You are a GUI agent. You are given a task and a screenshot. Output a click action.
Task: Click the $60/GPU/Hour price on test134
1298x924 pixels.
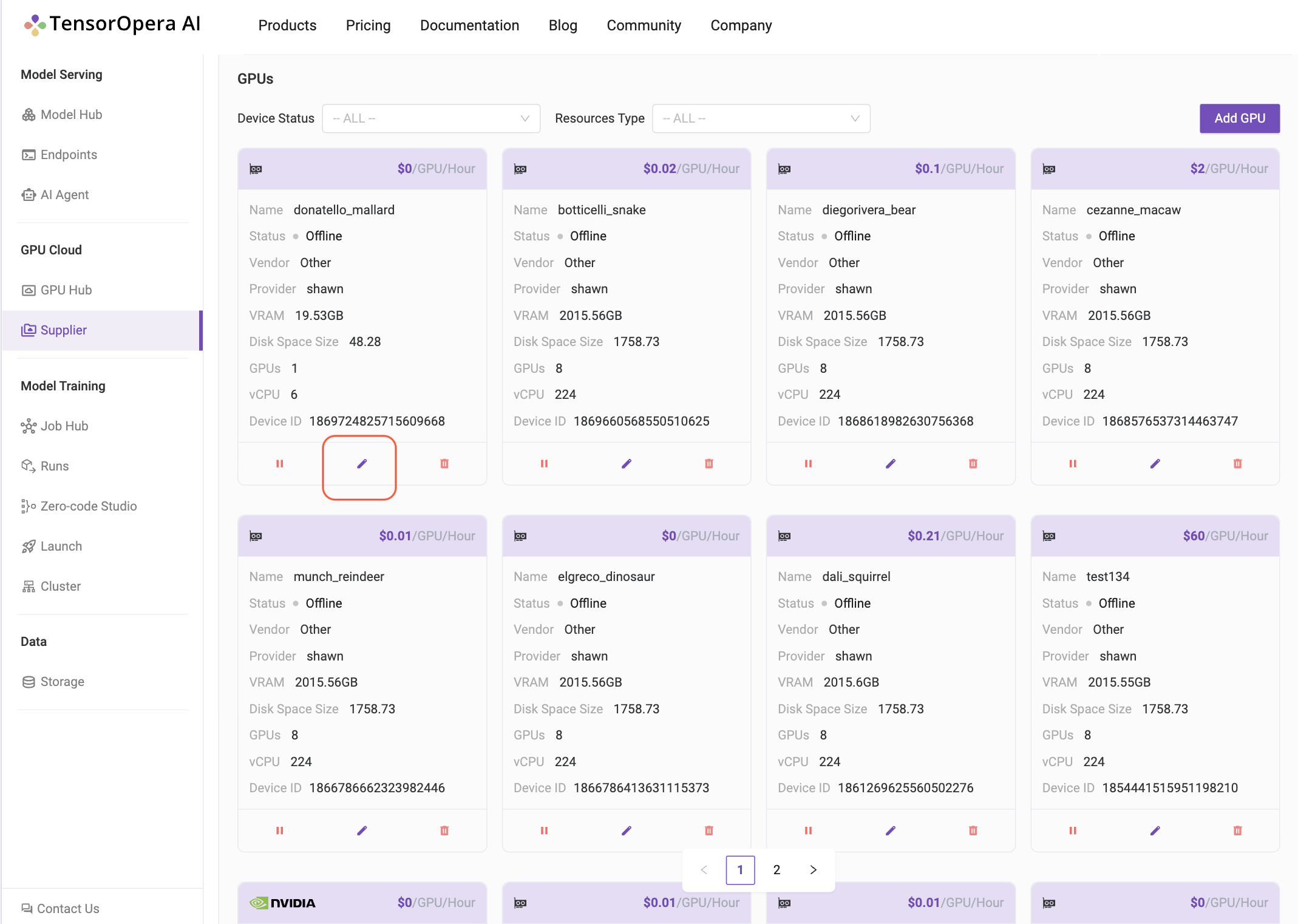click(1225, 536)
